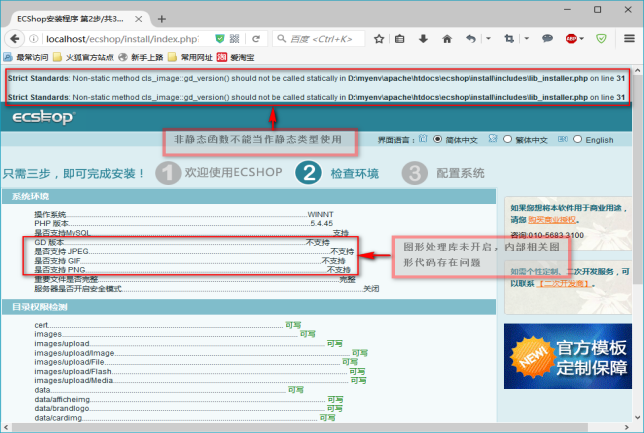Focus the 百度 search box

(321, 39)
